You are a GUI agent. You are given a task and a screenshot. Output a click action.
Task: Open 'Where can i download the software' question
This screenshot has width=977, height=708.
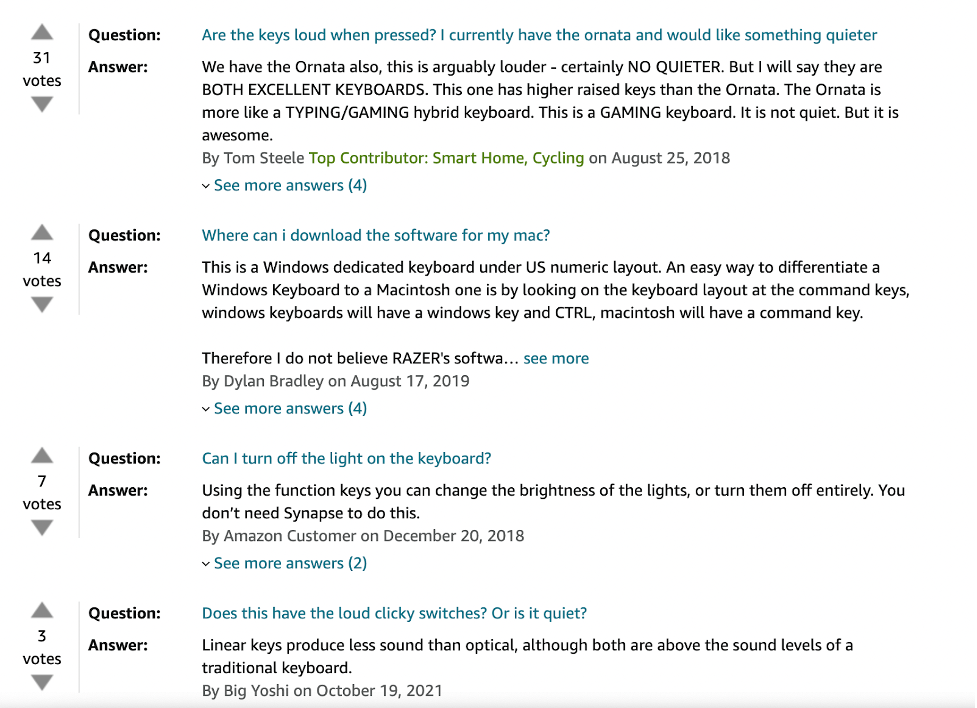[x=376, y=236]
